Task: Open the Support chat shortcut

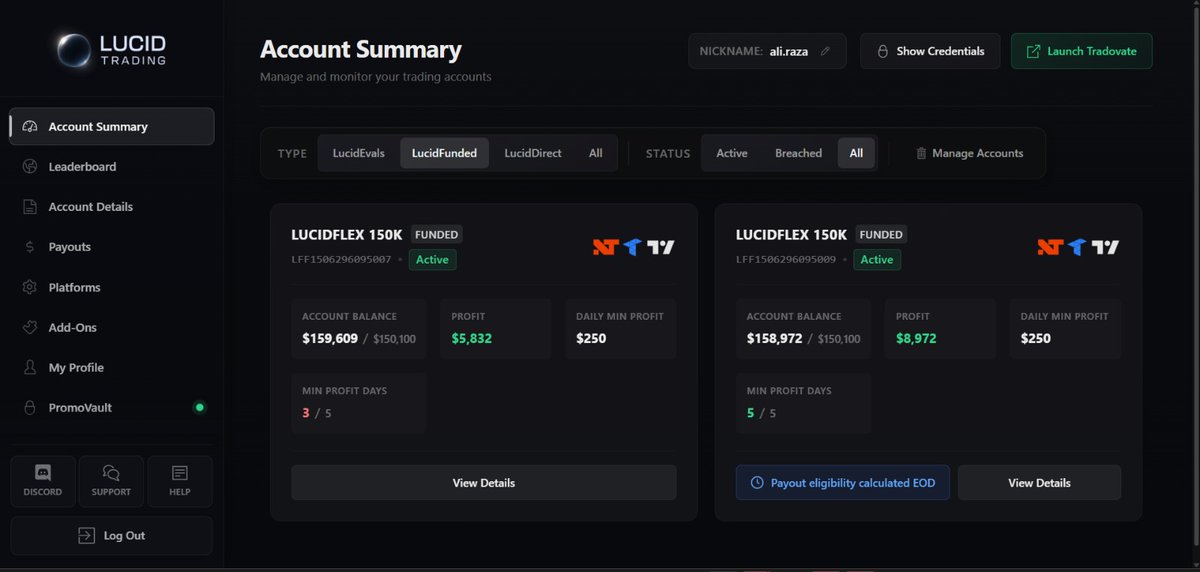Action: pyautogui.click(x=111, y=481)
